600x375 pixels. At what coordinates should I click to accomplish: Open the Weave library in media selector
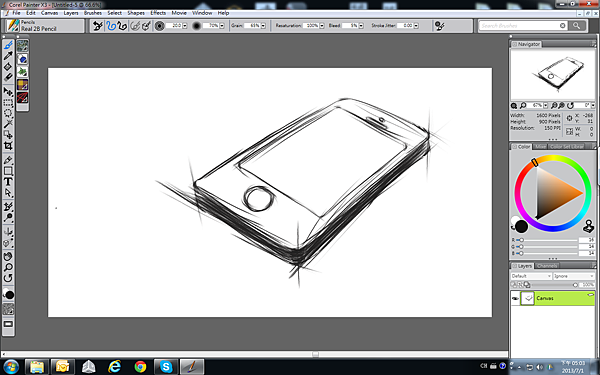[23, 85]
